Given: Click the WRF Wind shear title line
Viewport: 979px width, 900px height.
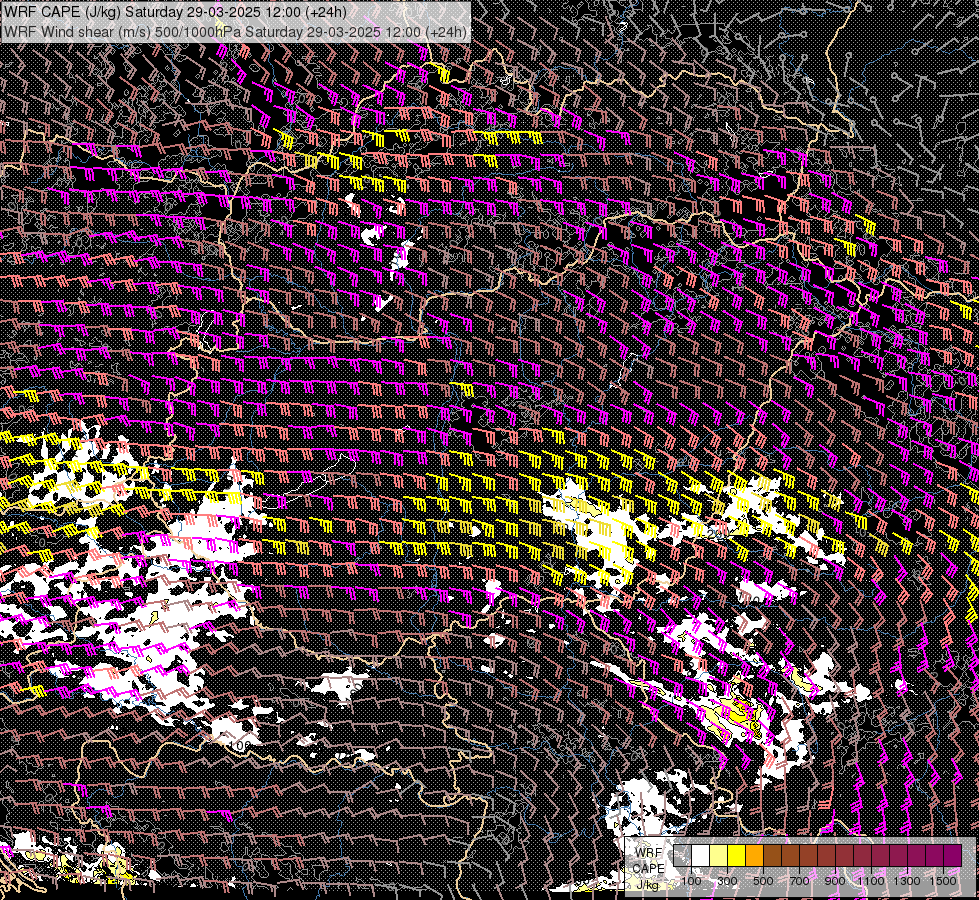Looking at the screenshot, I should click(x=235, y=32).
